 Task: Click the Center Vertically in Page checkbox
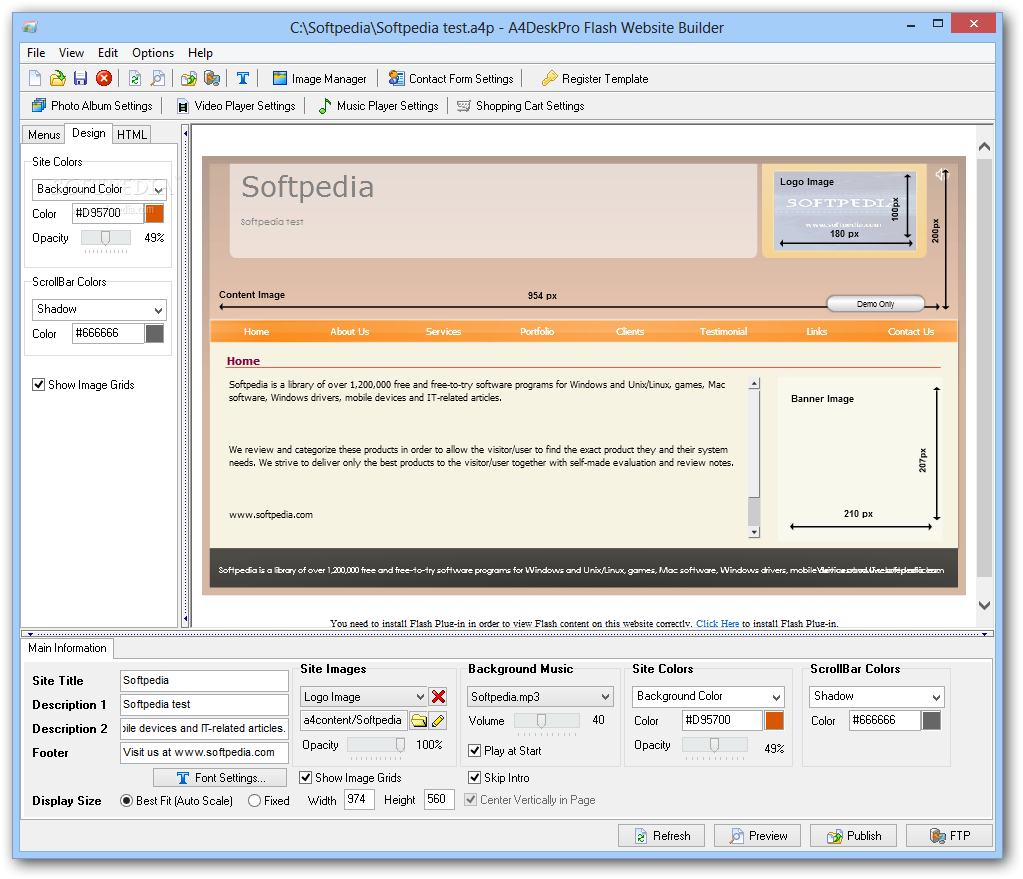pos(470,800)
